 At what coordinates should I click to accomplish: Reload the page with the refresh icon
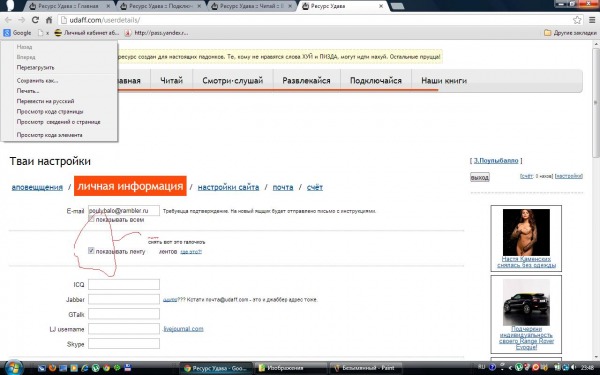(35, 20)
